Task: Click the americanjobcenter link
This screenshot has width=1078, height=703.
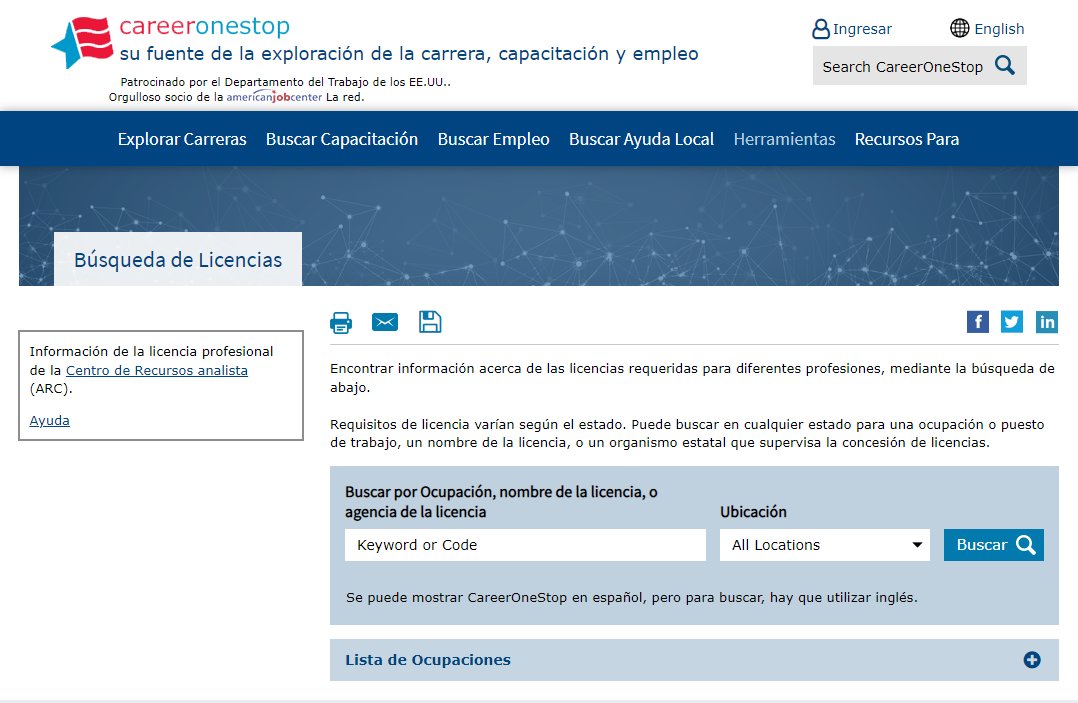Action: tap(274, 97)
